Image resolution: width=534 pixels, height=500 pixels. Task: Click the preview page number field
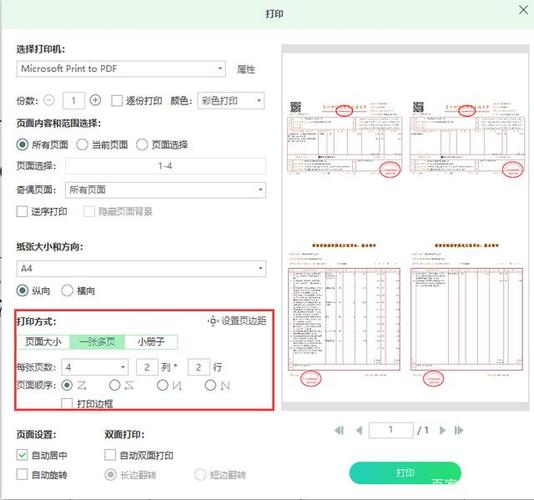tap(391, 431)
